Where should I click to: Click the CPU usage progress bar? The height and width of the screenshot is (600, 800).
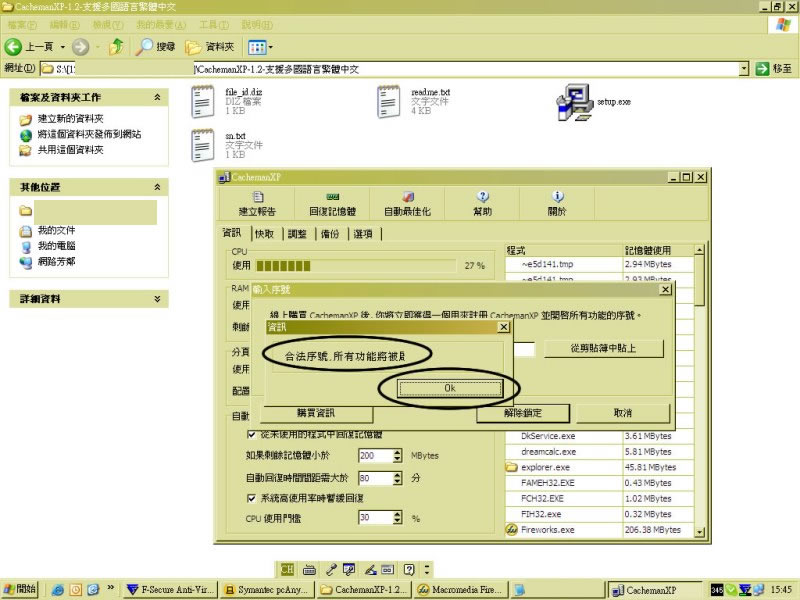[x=356, y=266]
